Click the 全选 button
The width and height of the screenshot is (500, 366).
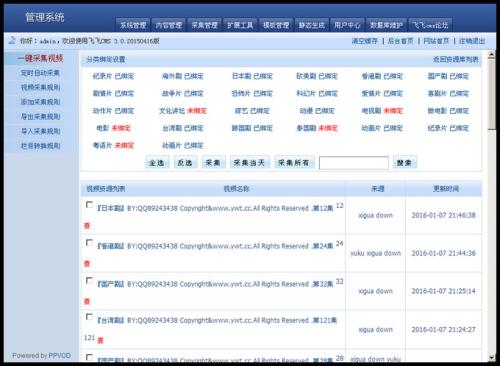[x=157, y=163]
